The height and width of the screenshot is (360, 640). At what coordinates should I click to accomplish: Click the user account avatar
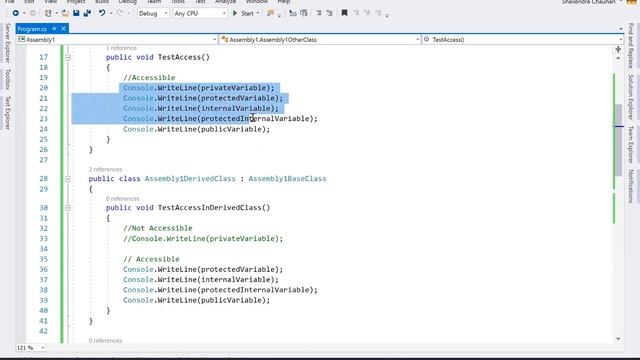(631, 2)
